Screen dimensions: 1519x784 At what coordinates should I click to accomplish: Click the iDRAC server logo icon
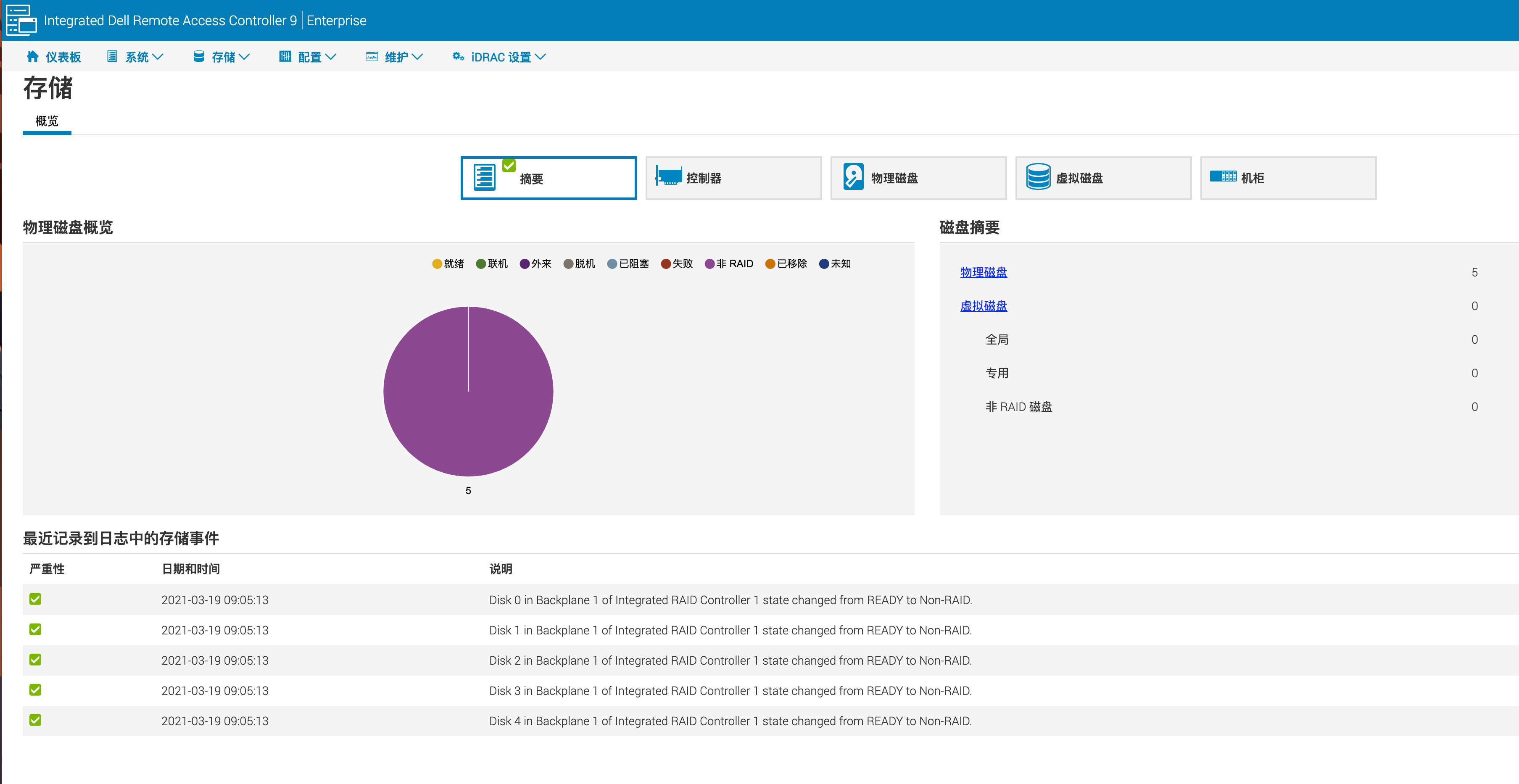pyautogui.click(x=21, y=20)
